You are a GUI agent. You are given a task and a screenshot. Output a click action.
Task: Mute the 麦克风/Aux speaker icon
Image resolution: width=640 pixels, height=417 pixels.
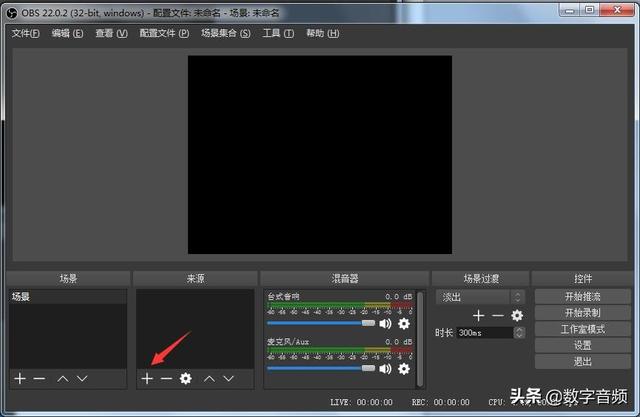pyautogui.click(x=385, y=369)
